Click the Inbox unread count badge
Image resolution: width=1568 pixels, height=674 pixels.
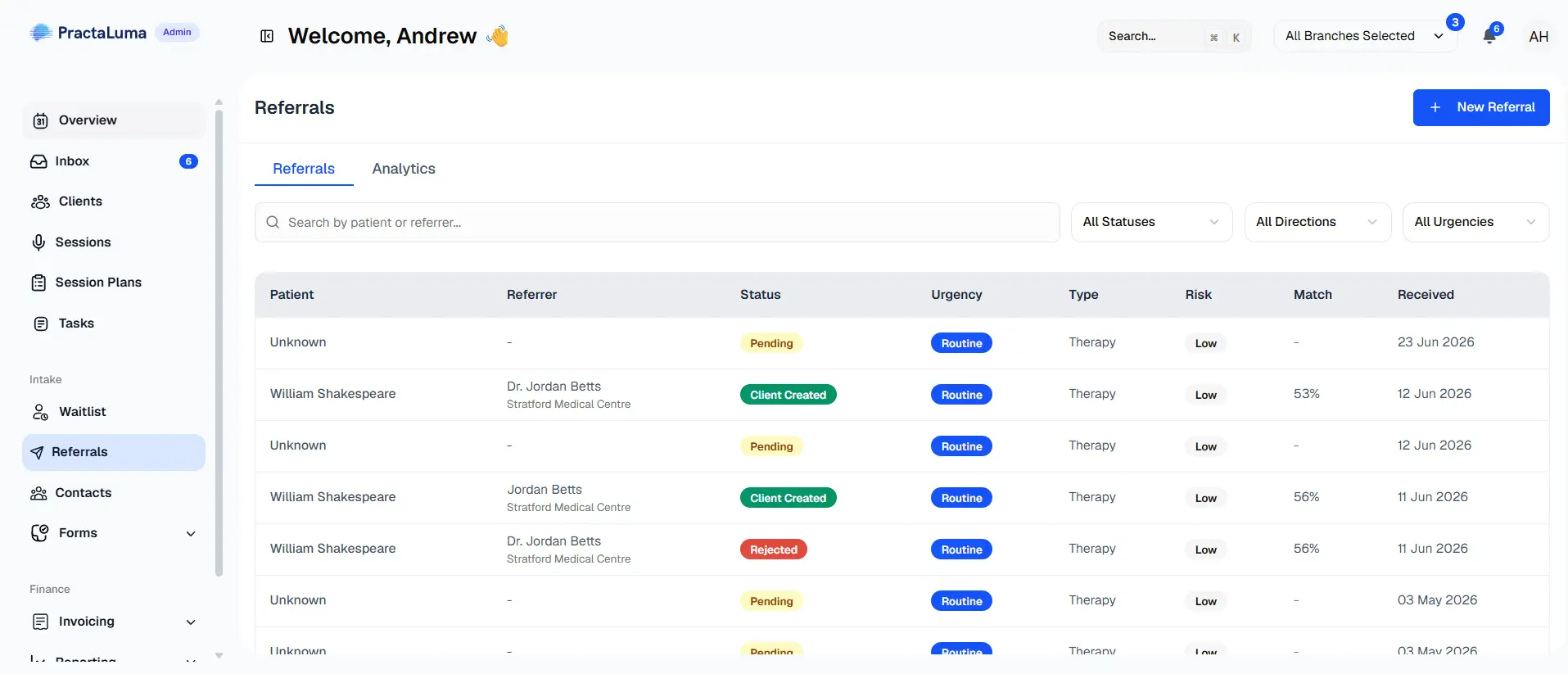[188, 161]
